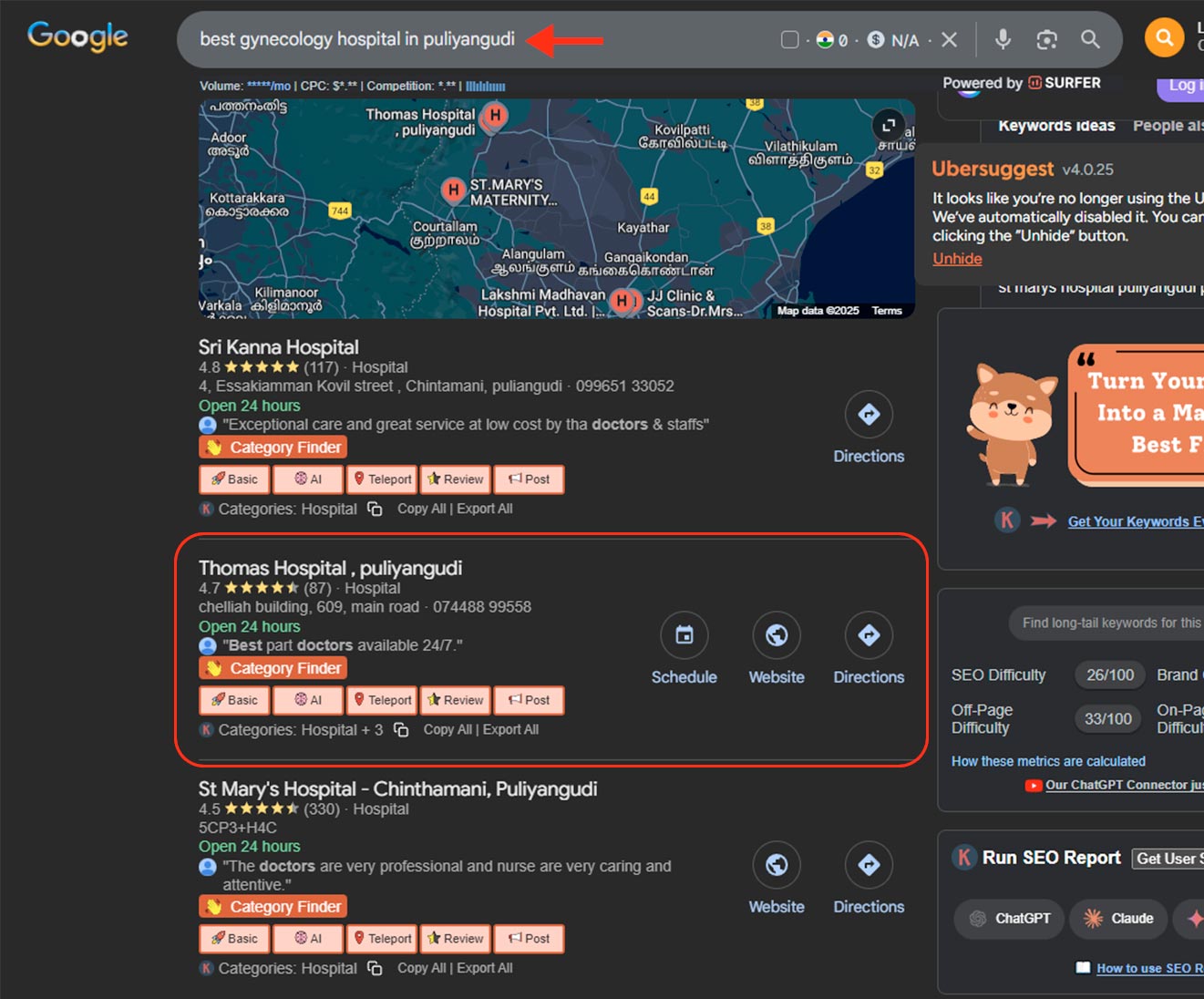Click Unhide link in Ubersuggest notice
This screenshot has height=999, width=1204.
coord(957,259)
